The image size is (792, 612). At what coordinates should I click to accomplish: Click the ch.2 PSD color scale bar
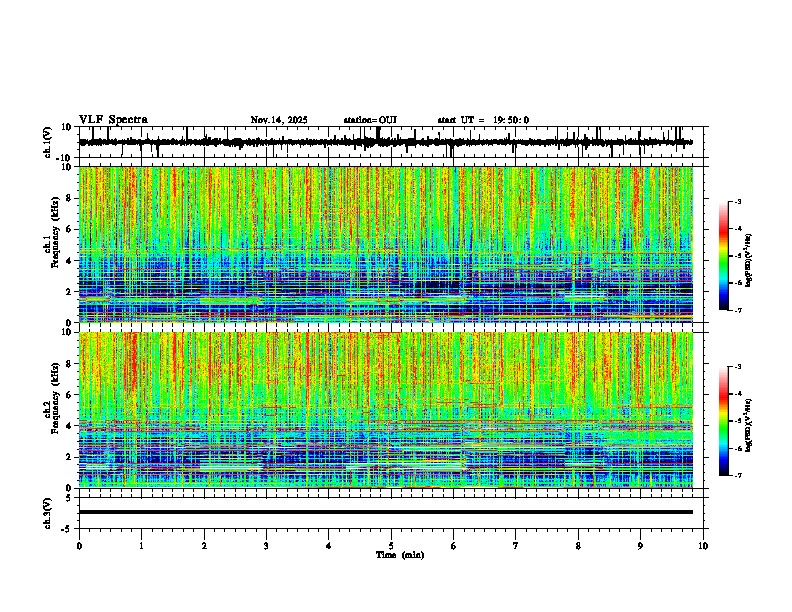tap(724, 421)
